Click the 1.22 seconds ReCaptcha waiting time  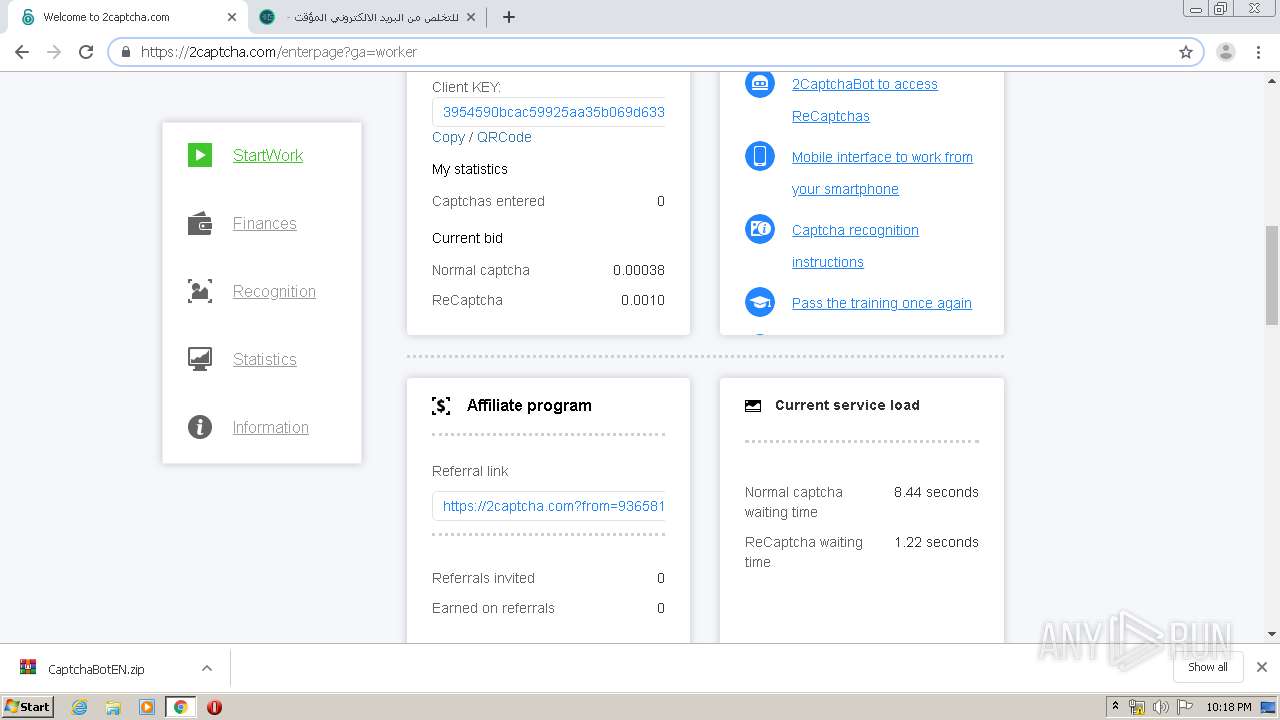(936, 542)
